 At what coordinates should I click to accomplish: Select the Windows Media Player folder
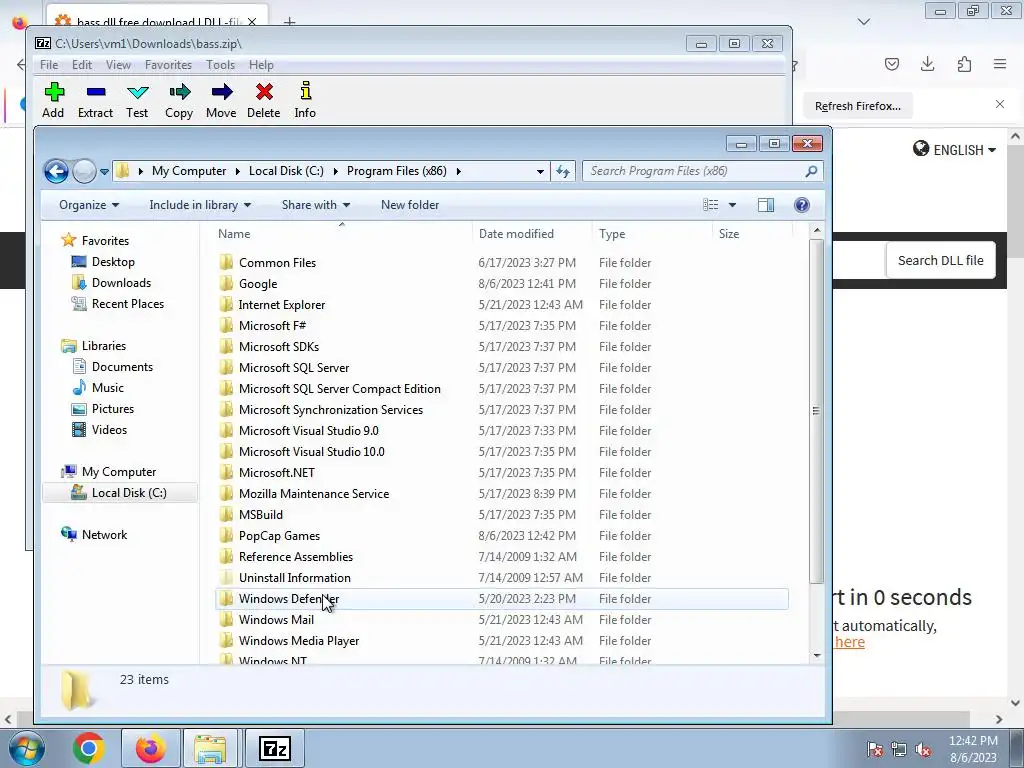coord(502,641)
